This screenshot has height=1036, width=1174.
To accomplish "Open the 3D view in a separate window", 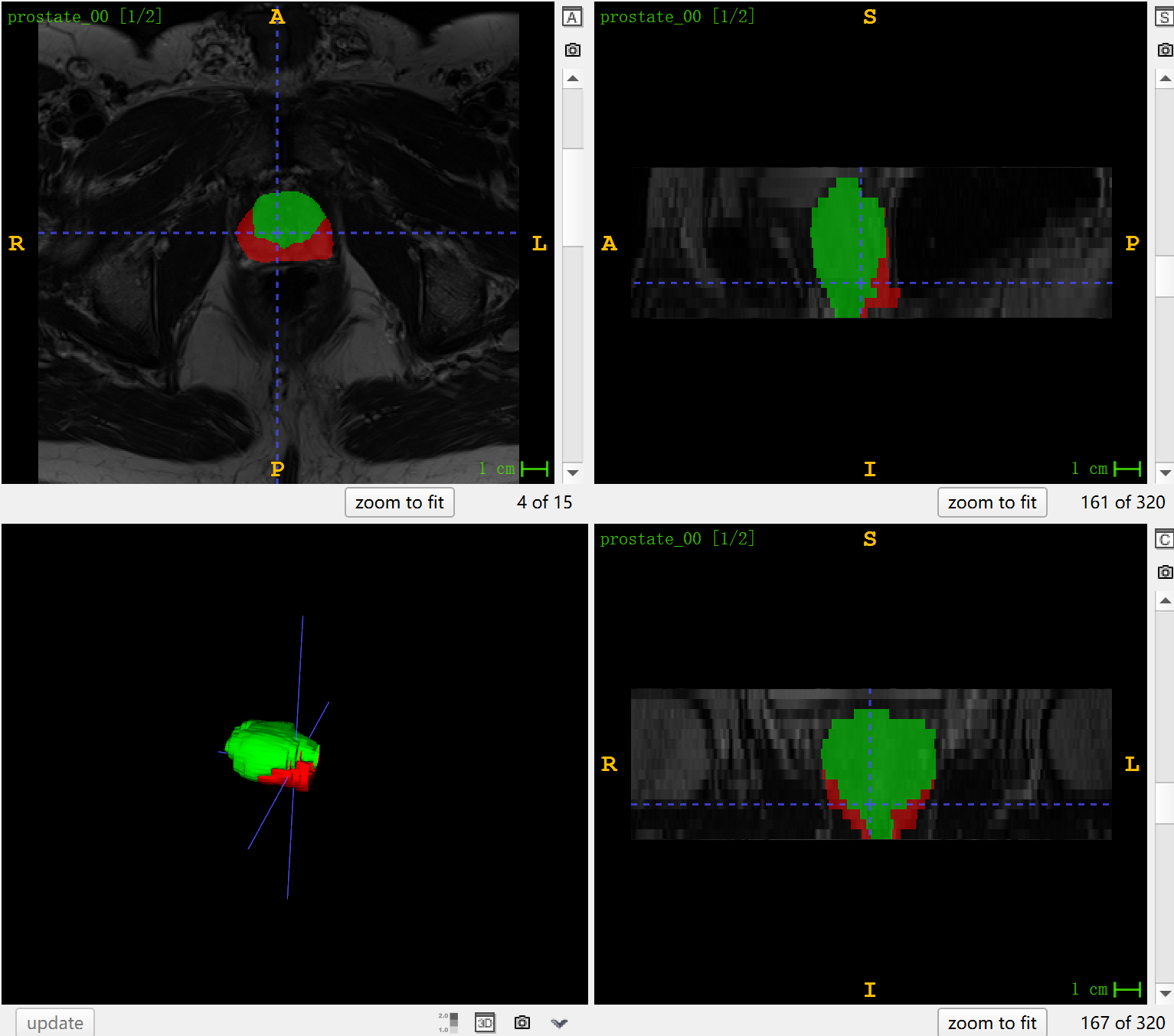I will click(485, 1023).
